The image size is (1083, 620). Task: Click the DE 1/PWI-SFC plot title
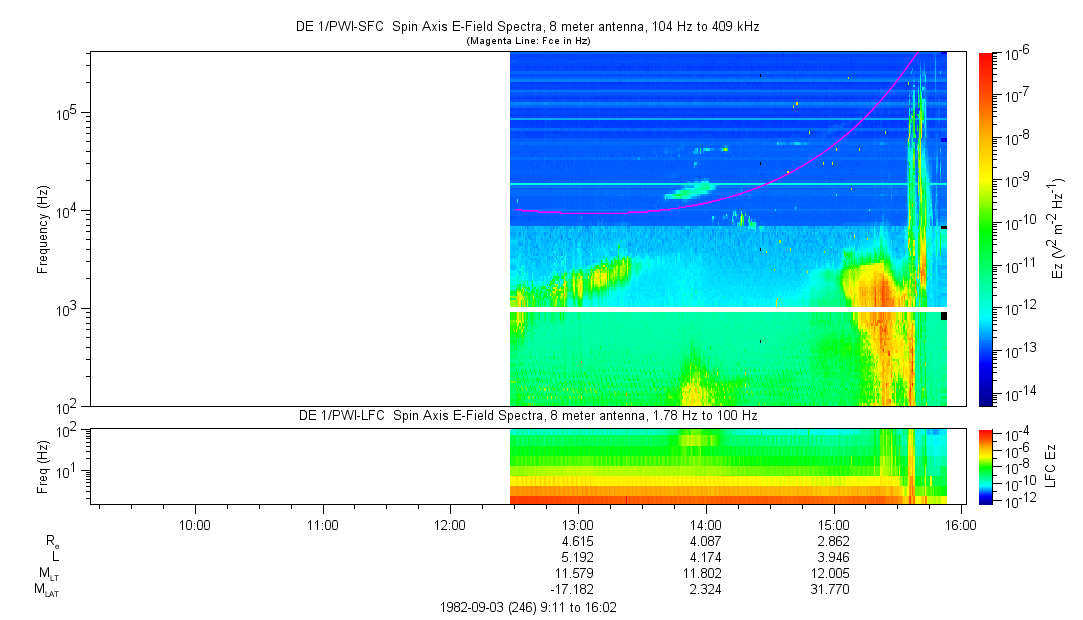tap(528, 27)
